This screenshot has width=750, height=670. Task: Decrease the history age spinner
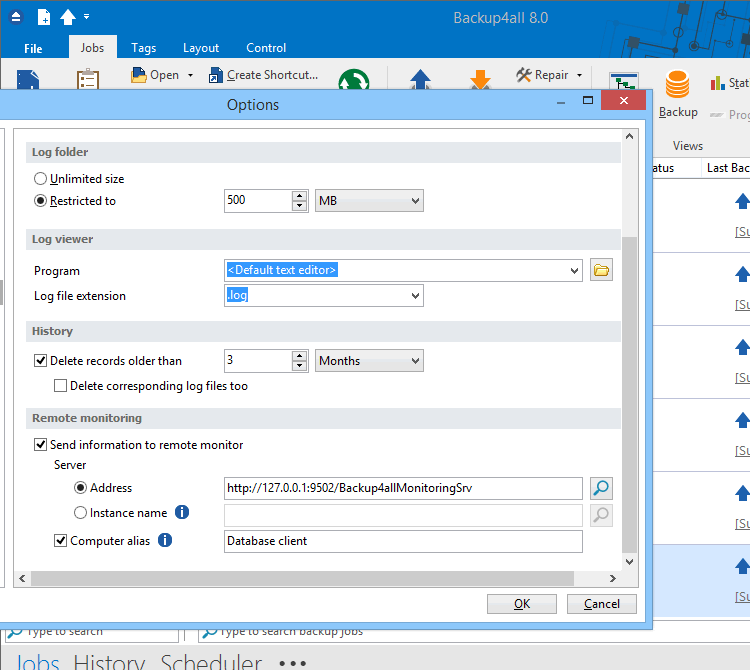point(299,366)
